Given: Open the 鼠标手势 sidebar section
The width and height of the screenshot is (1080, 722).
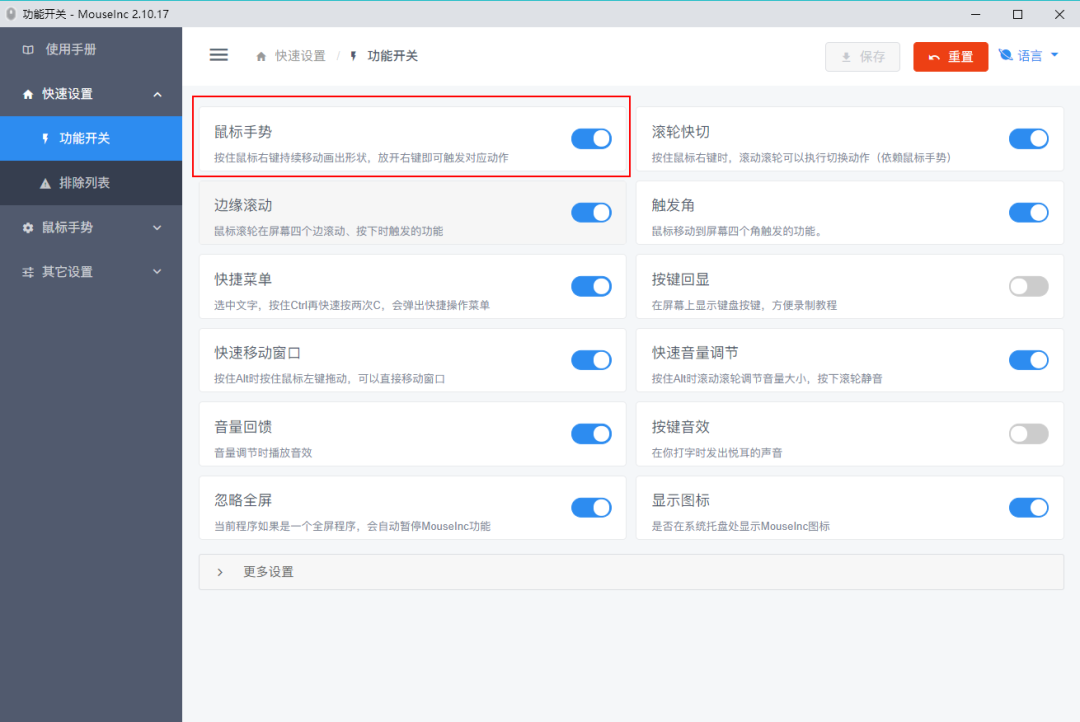Looking at the screenshot, I should [x=91, y=227].
